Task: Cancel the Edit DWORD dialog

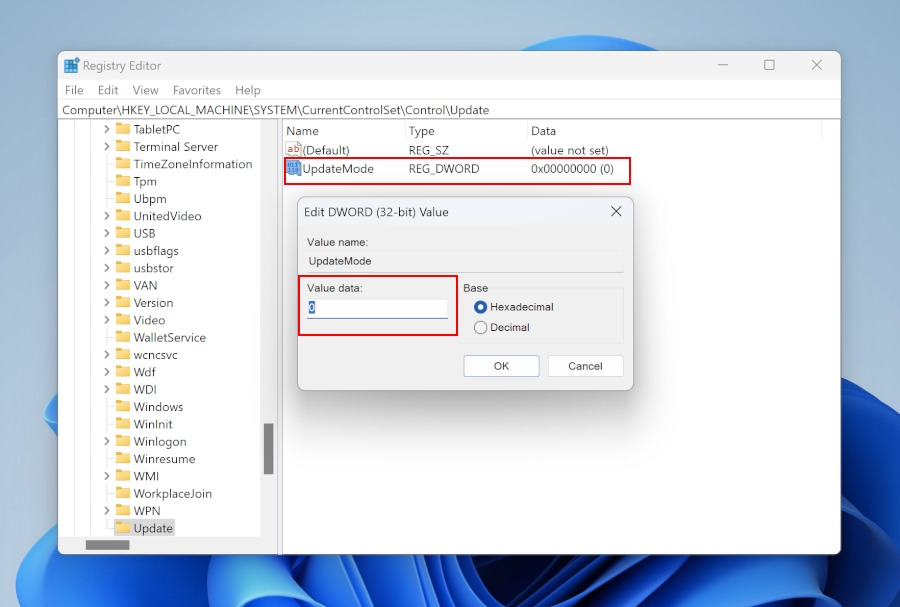Action: pos(585,366)
